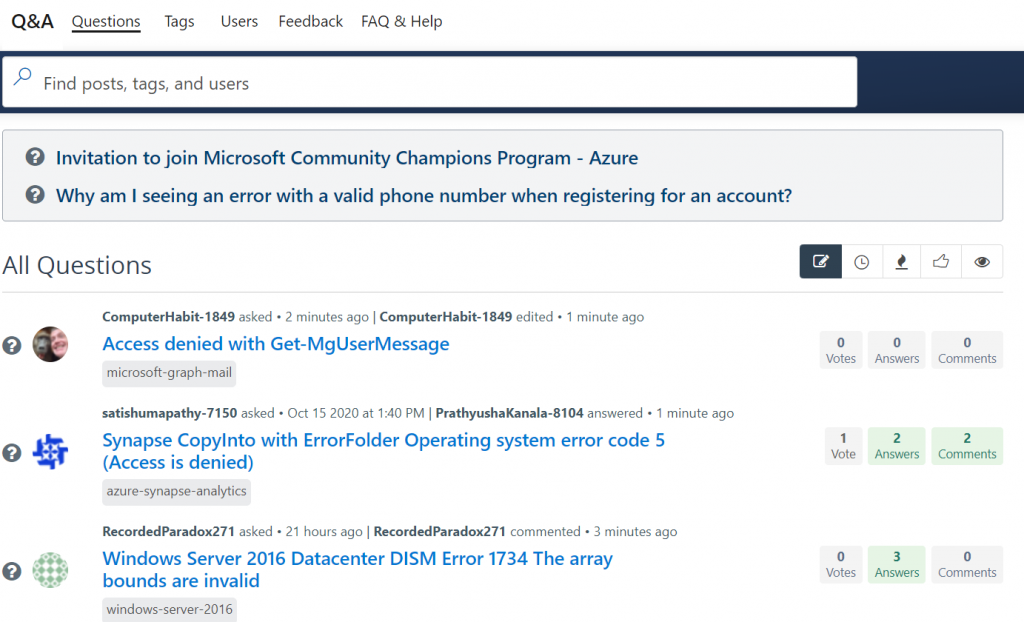Click ComputerHabit-1849 avatar image
This screenshot has width=1024, height=622.
point(50,344)
